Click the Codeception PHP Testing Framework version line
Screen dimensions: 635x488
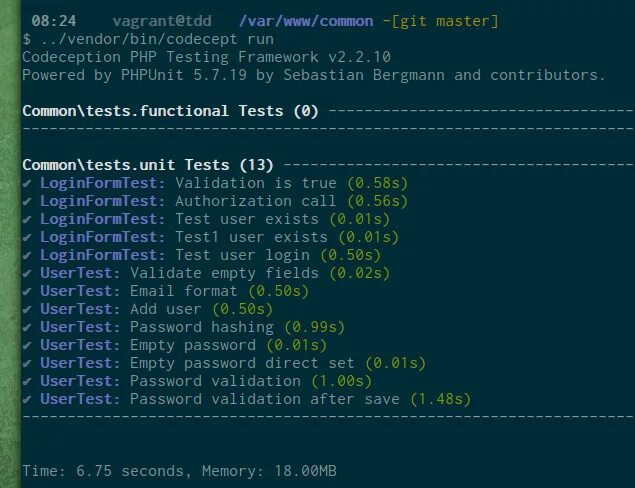point(207,57)
